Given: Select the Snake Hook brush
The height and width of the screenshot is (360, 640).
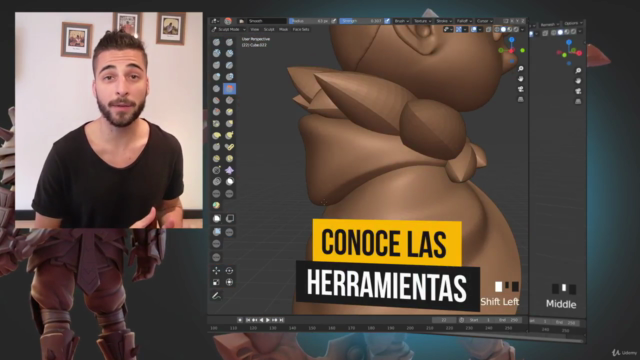Looking at the screenshot, I should pos(229,135).
